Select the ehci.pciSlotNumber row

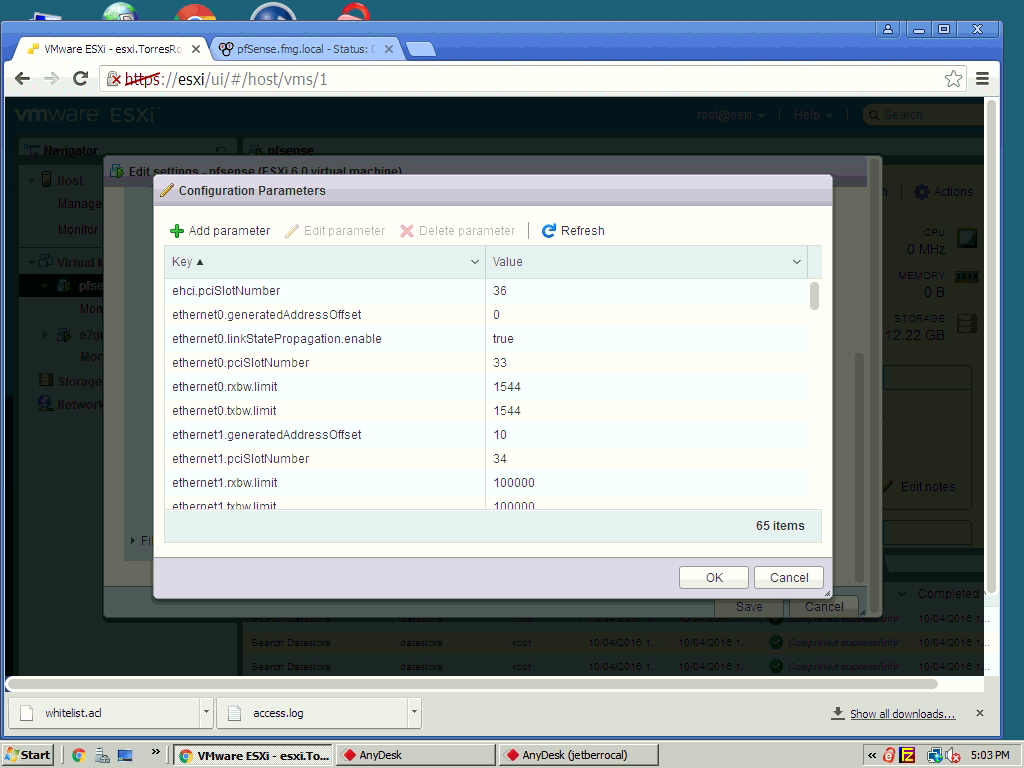487,291
